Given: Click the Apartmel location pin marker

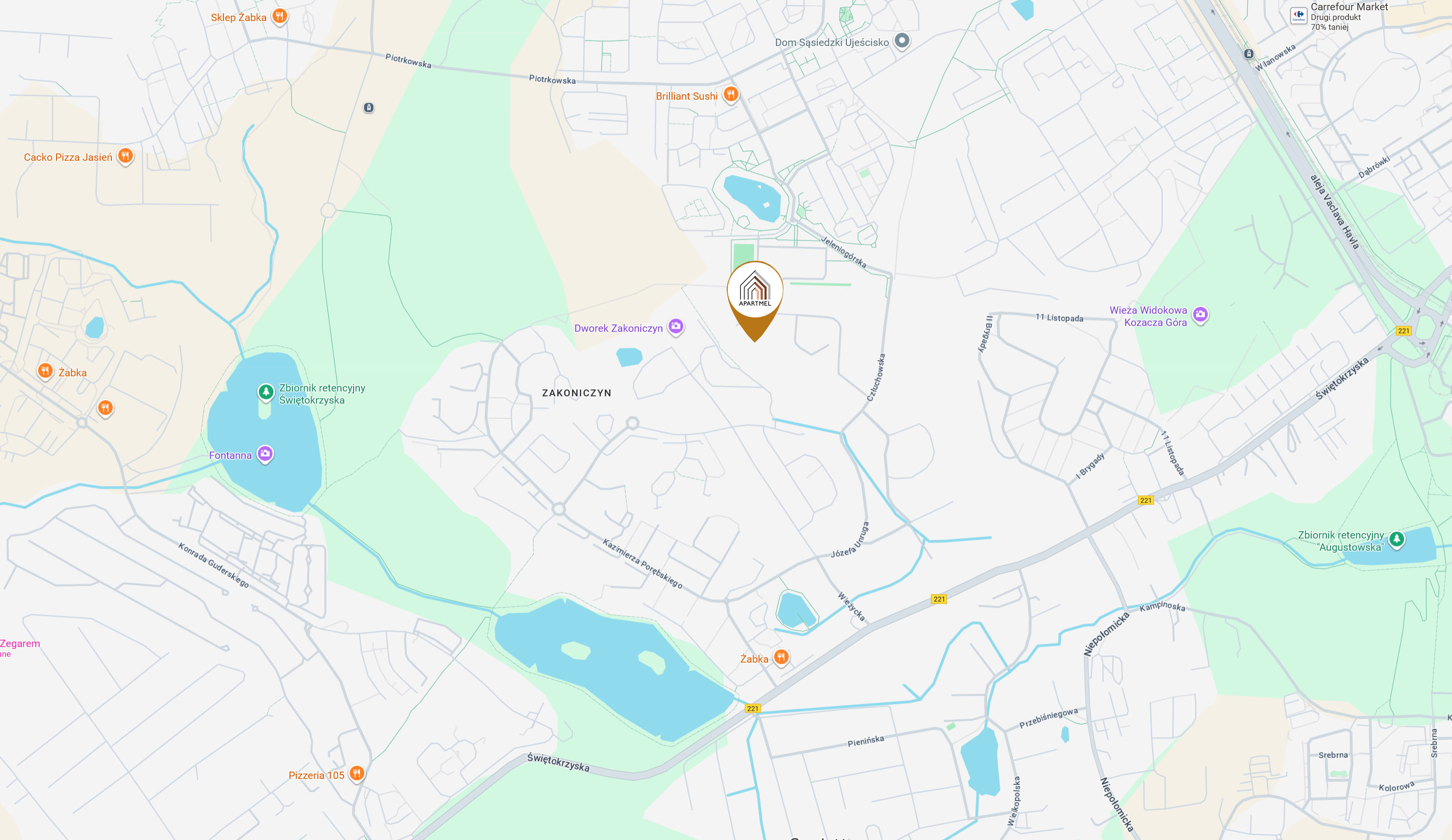Looking at the screenshot, I should [x=755, y=301].
